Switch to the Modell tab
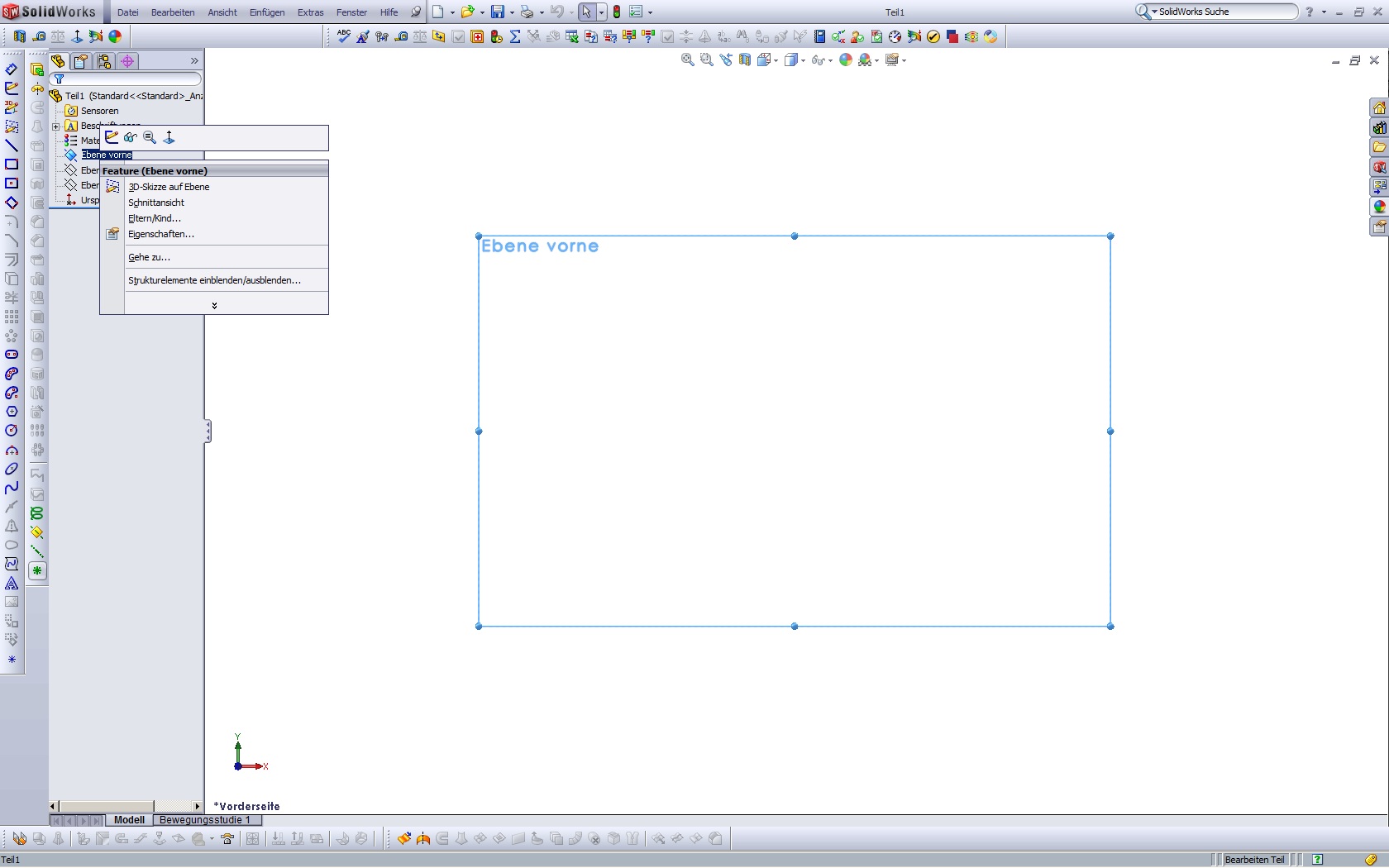1389x868 pixels. [x=129, y=820]
